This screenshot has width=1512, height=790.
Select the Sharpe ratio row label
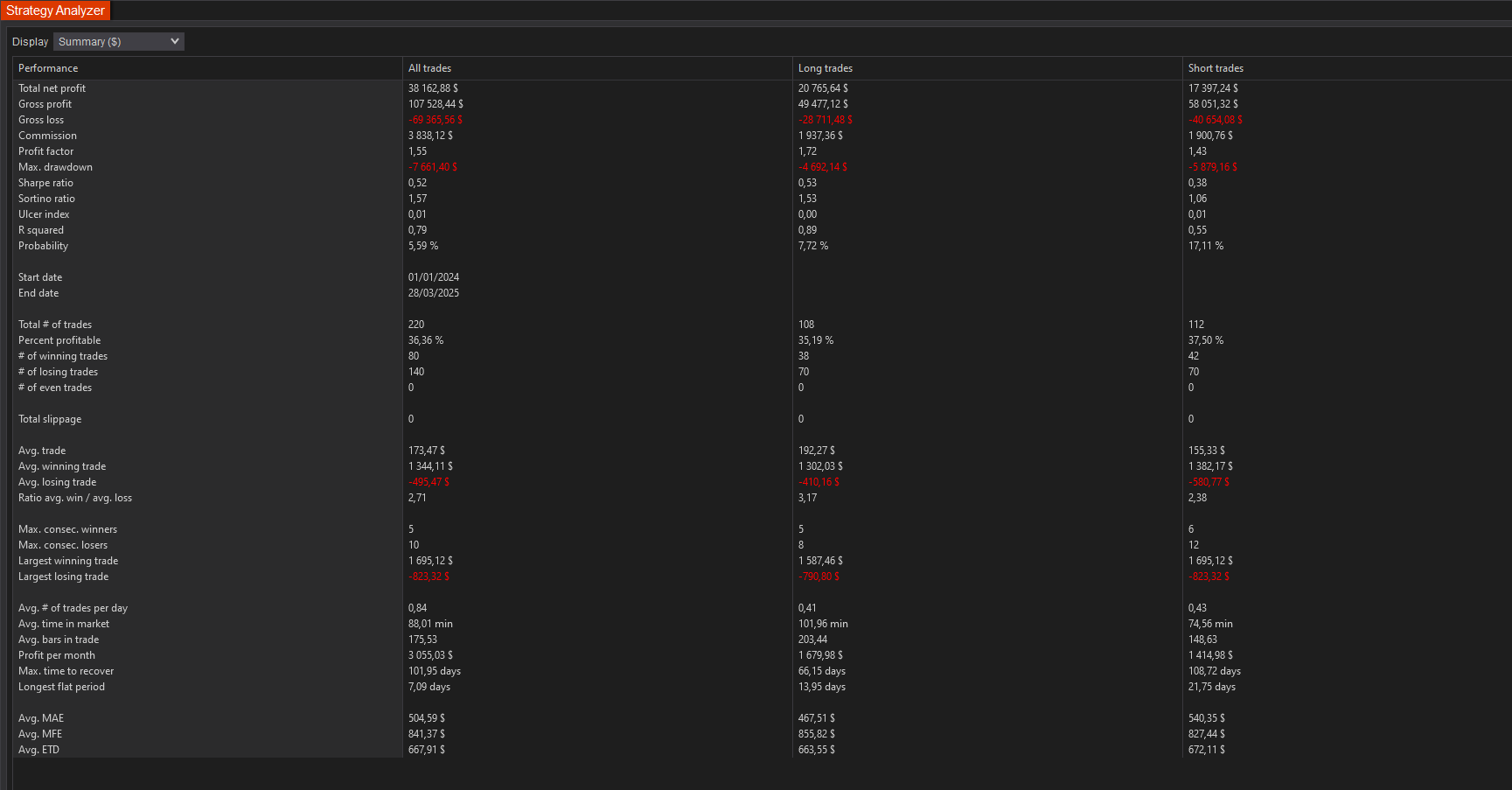45,183
